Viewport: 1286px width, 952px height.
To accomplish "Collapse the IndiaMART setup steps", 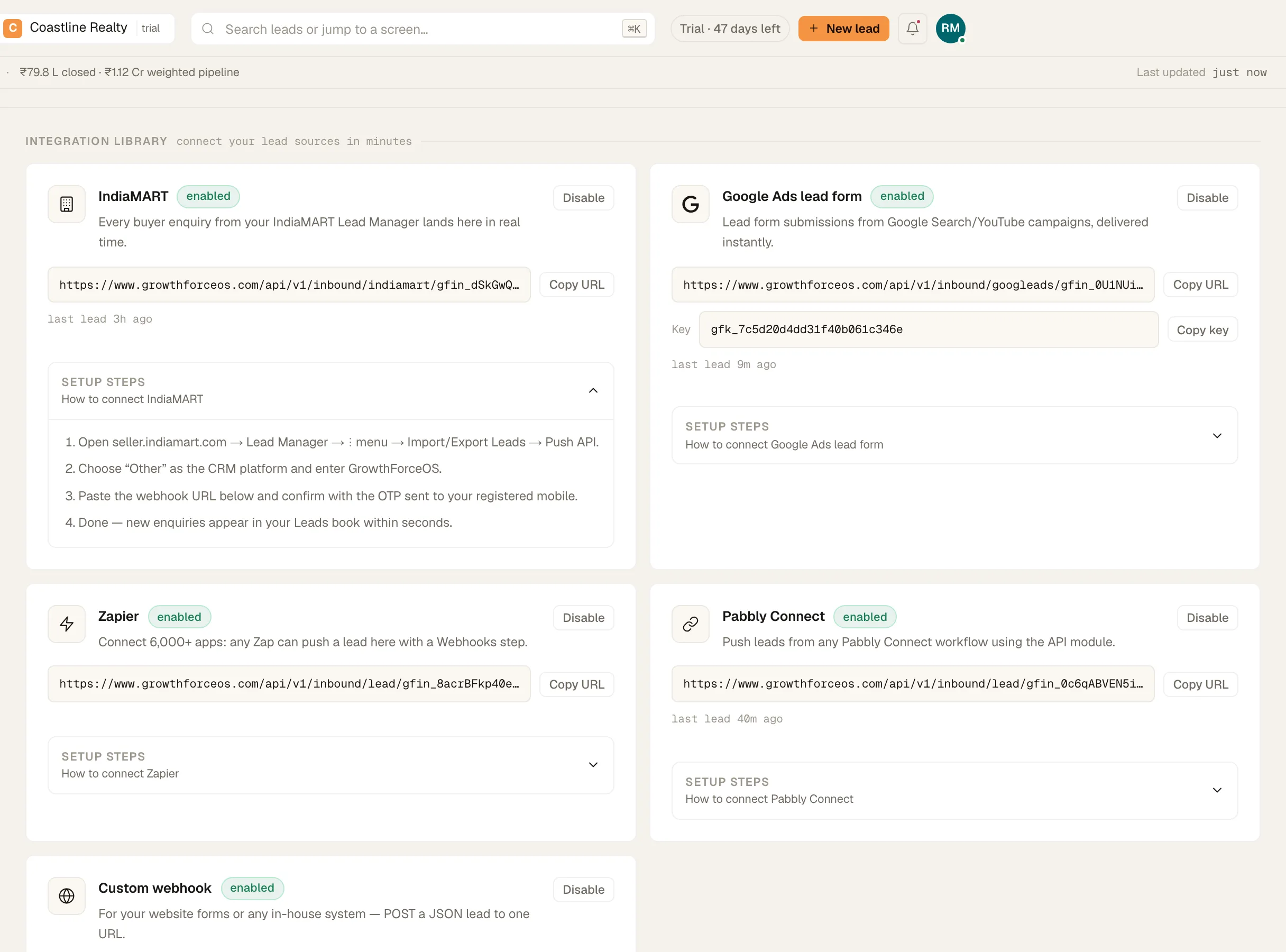I will pyautogui.click(x=330, y=391).
